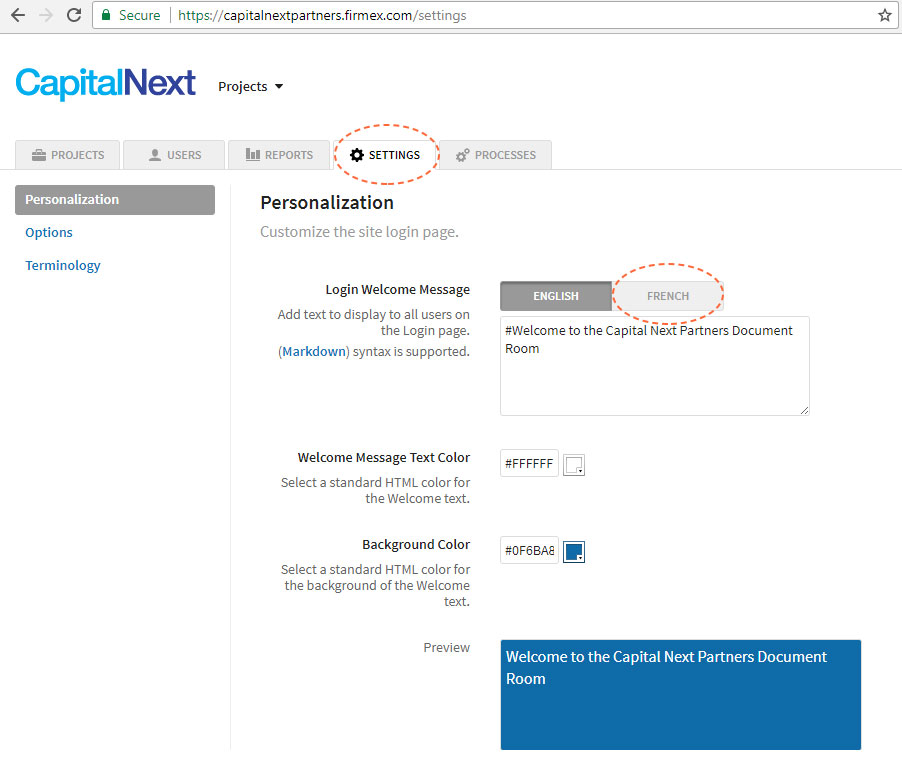Open the white text color swatch picker
This screenshot has height=764, width=902.
(x=574, y=464)
